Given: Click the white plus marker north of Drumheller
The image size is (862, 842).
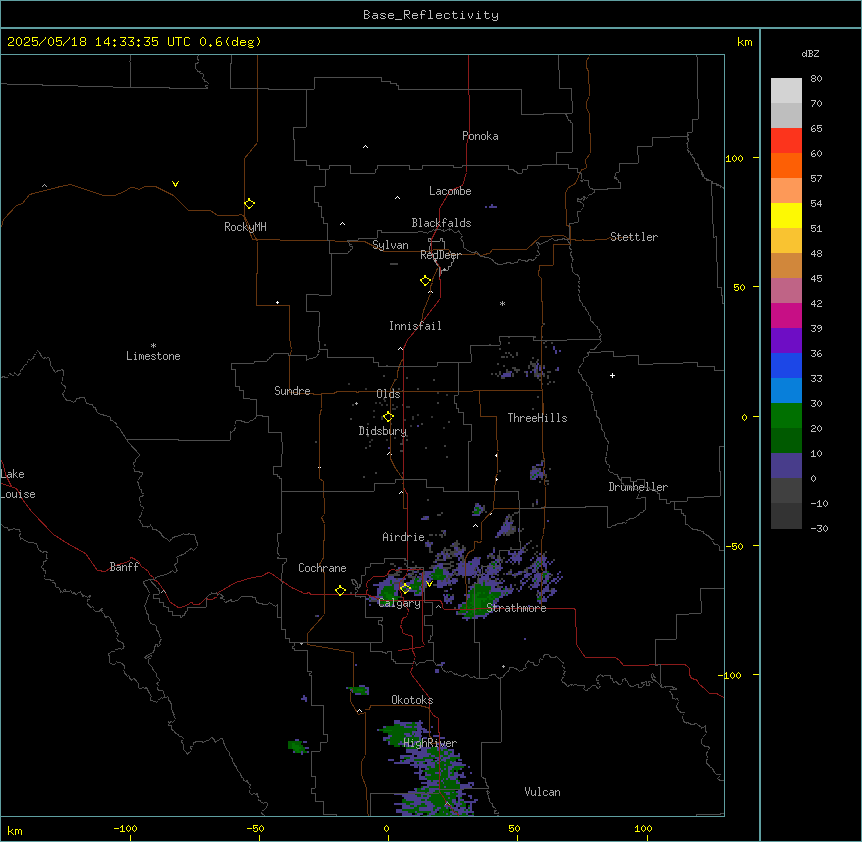Looking at the screenshot, I should click(x=612, y=375).
